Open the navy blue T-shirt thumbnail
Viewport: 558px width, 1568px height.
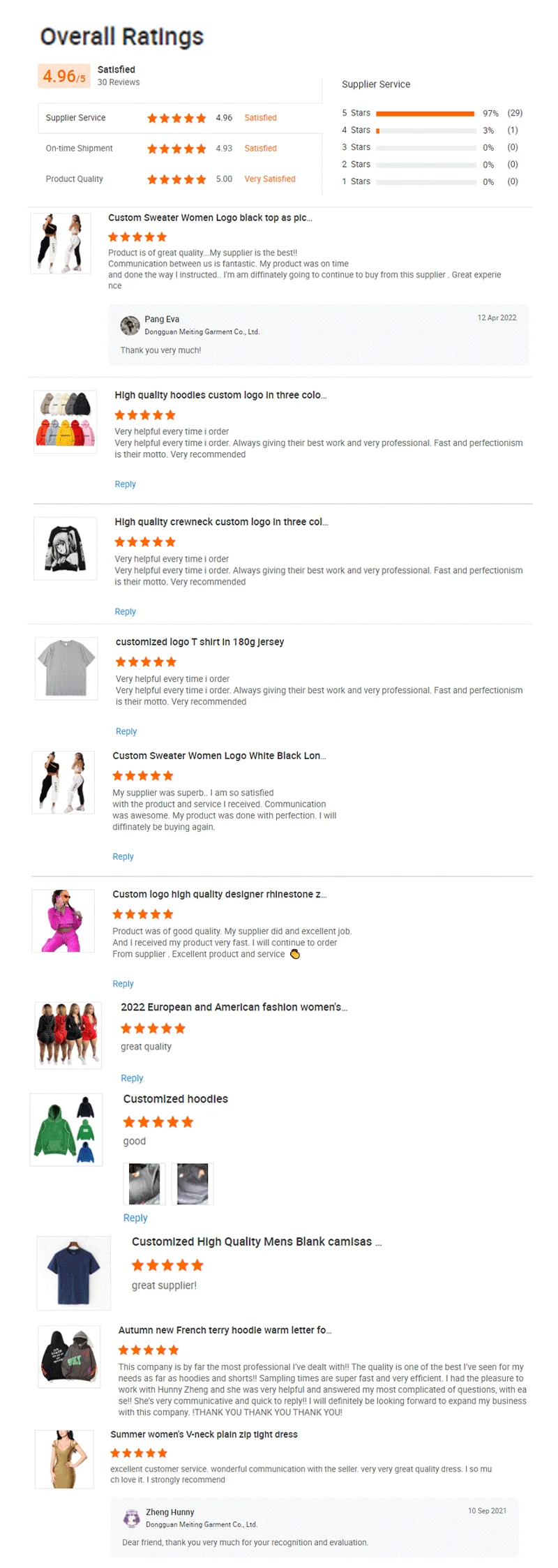coord(73,1273)
